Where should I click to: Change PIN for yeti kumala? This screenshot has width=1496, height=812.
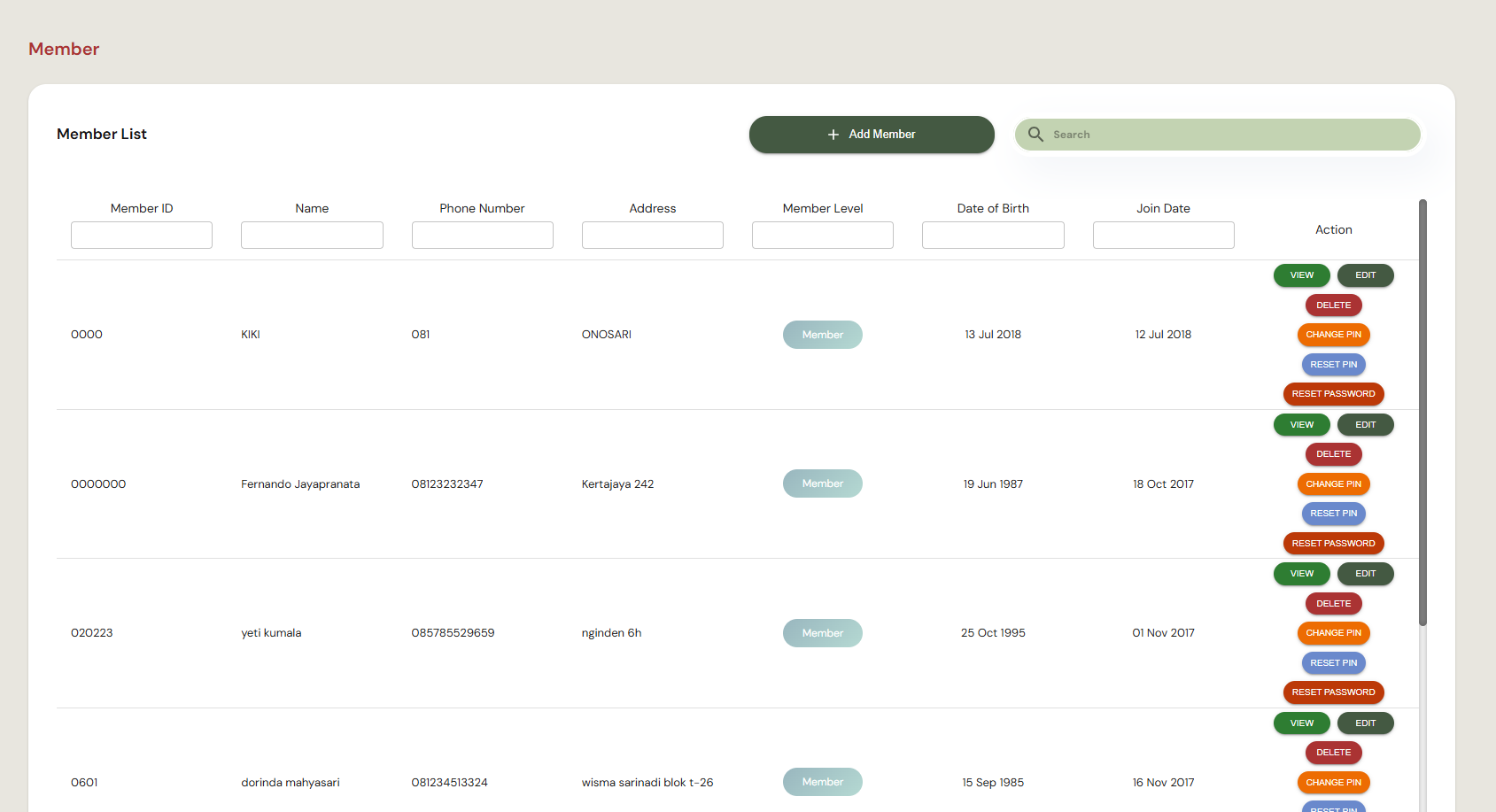pos(1334,633)
